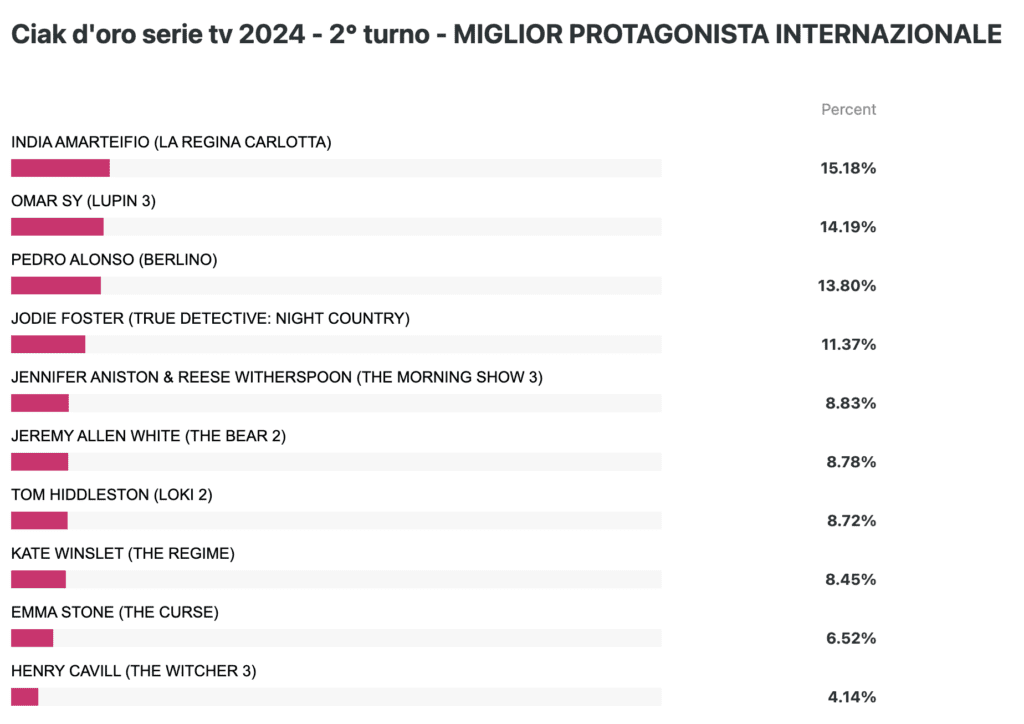The height and width of the screenshot is (724, 1024).
Task: Click the 8.83% percentage value
Action: (x=851, y=403)
